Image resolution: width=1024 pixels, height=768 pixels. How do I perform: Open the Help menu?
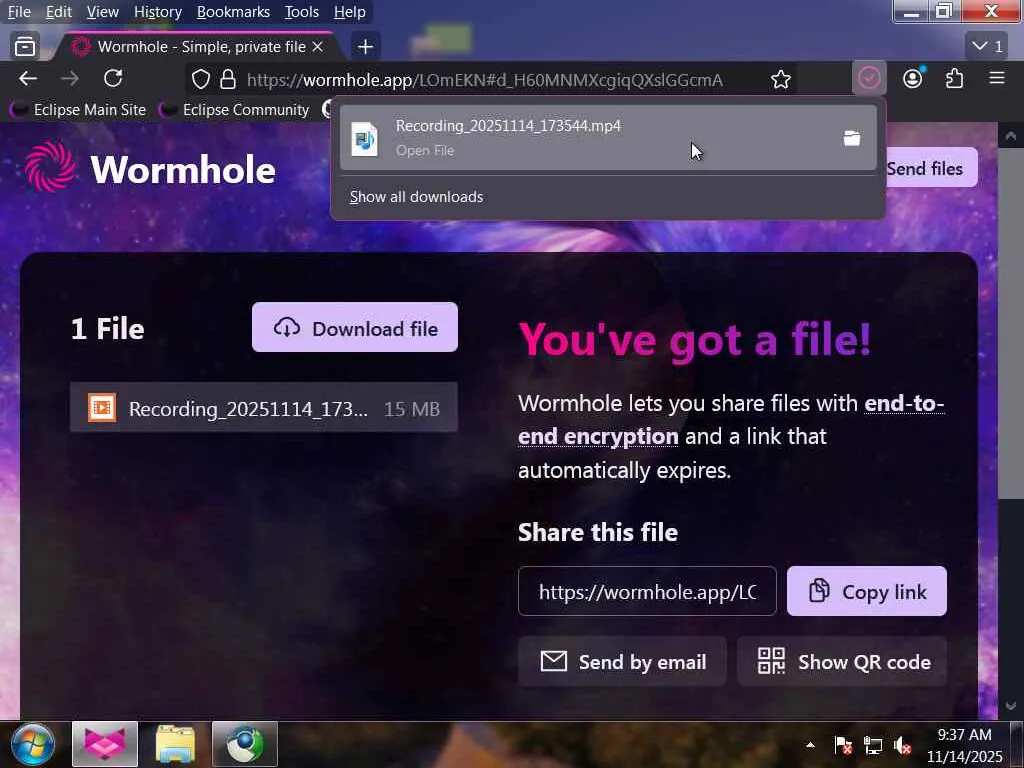(349, 12)
